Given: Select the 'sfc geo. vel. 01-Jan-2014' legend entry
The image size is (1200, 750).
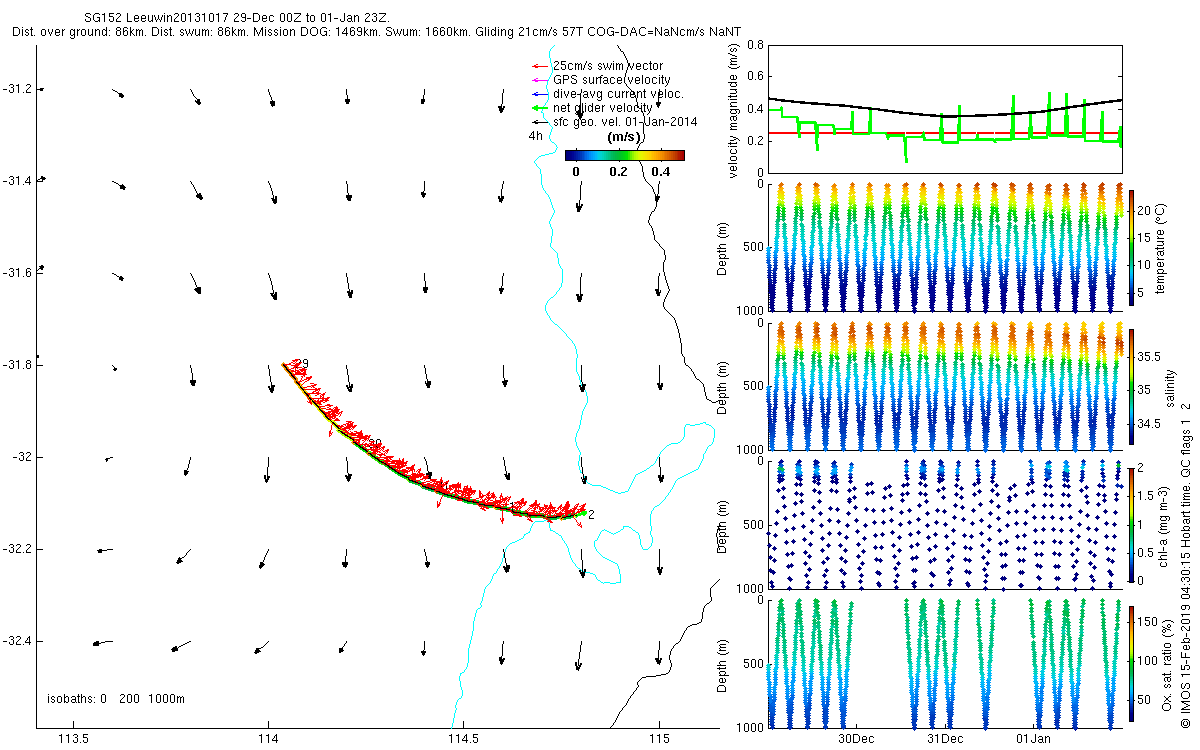Looking at the screenshot, I should click(625, 122).
